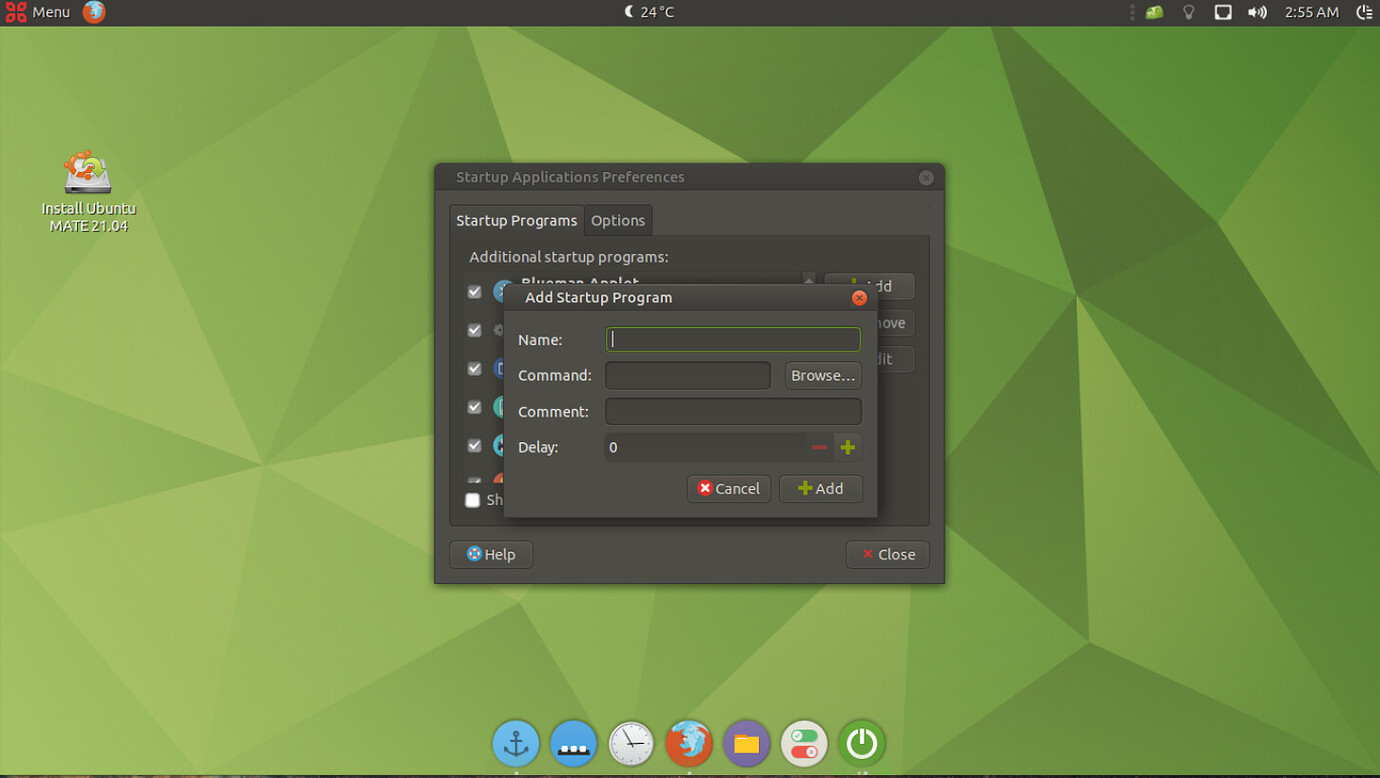This screenshot has height=778, width=1380.
Task: Click the green power icon in the dock
Action: tap(862, 744)
